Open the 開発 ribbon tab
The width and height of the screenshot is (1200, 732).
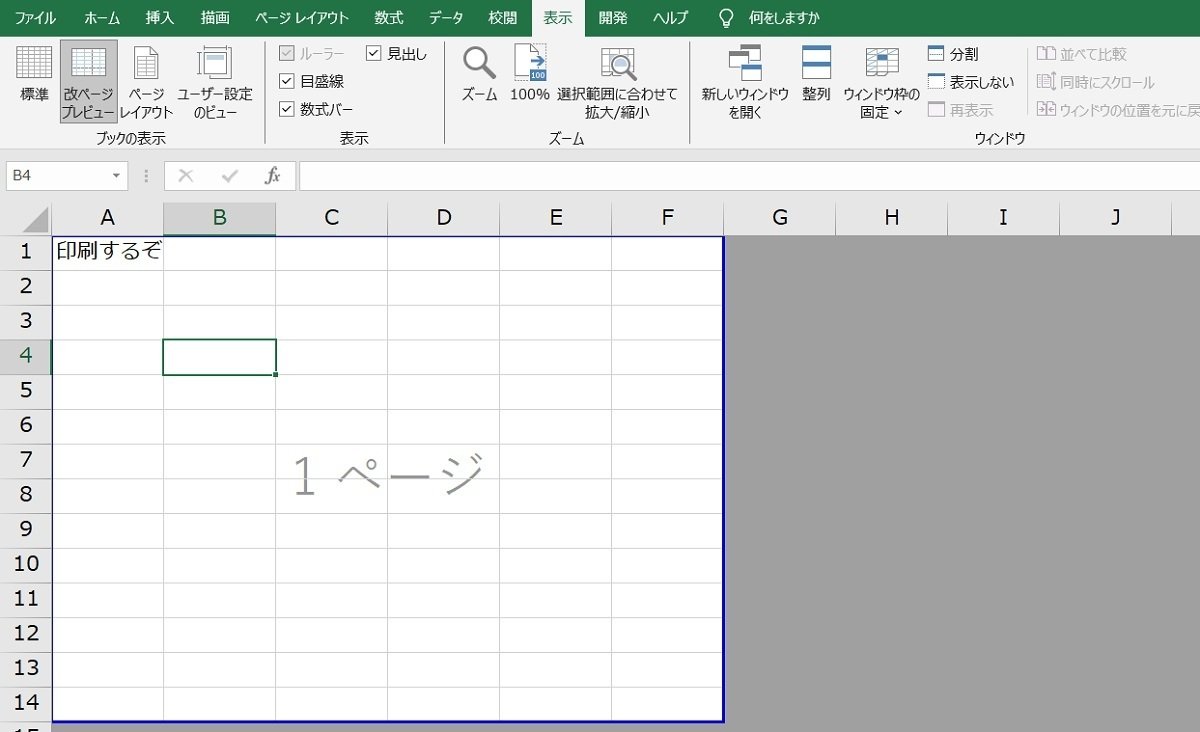click(x=613, y=17)
